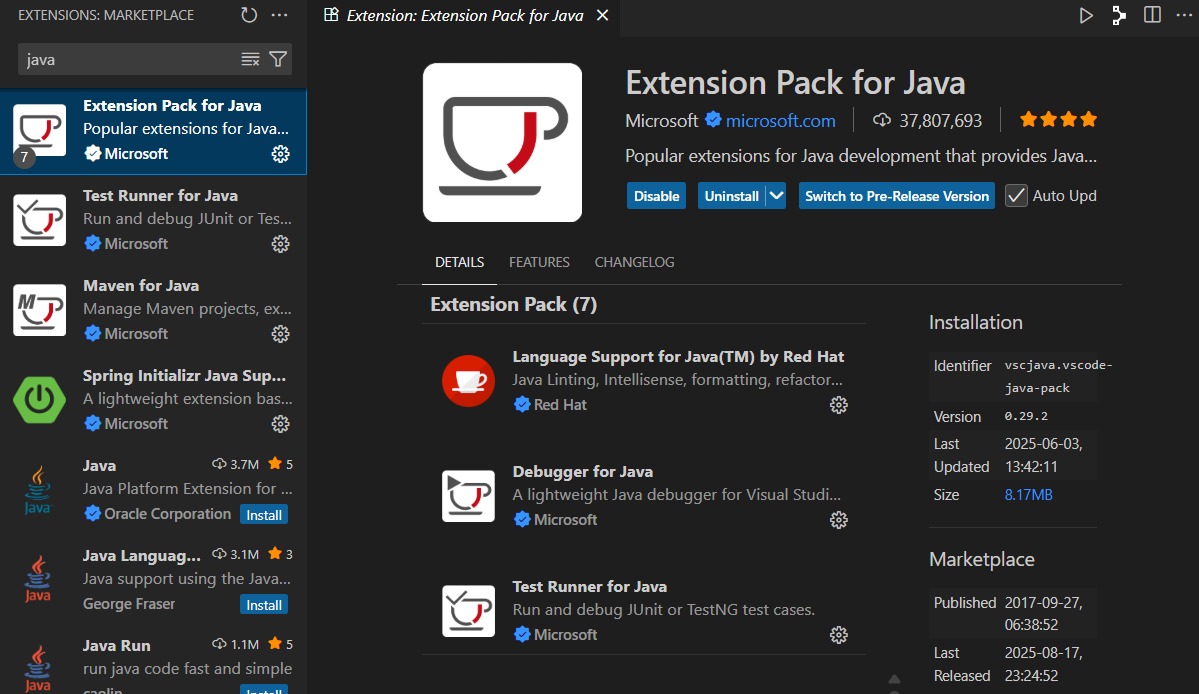This screenshot has width=1199, height=694.
Task: Open the Extensions view more actions menu
Action: pyautogui.click(x=280, y=15)
